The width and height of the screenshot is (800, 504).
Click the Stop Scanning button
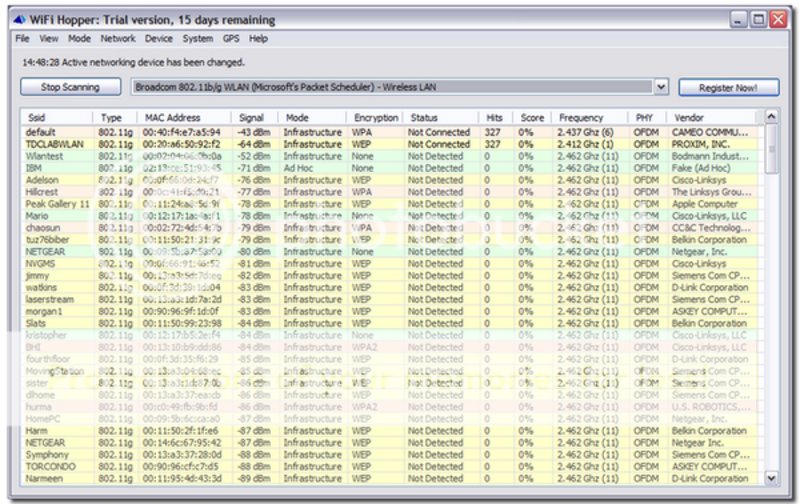tap(70, 87)
